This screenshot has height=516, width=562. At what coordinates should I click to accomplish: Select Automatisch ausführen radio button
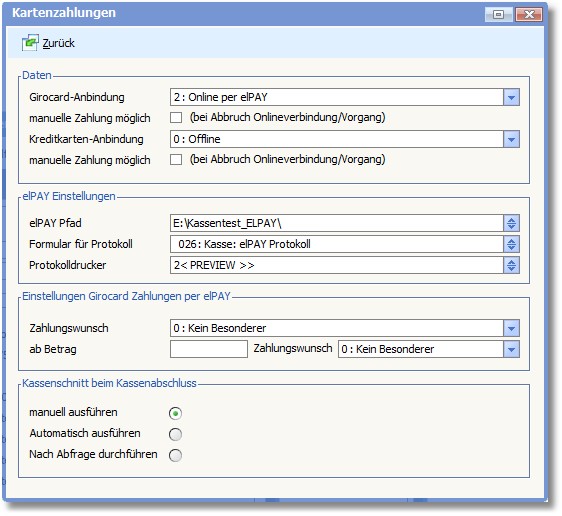(x=175, y=434)
